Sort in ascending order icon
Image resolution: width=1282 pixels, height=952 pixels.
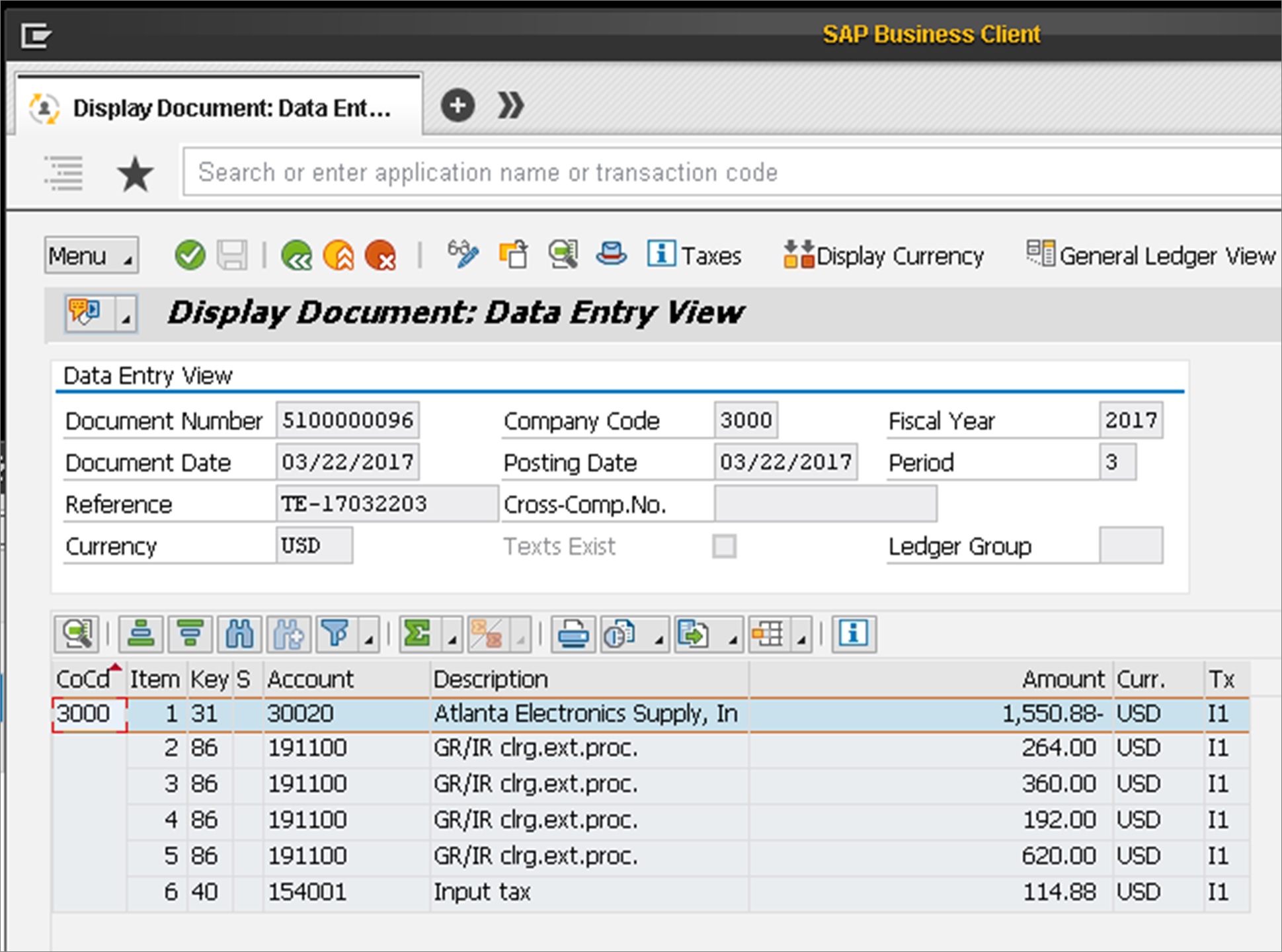(141, 635)
